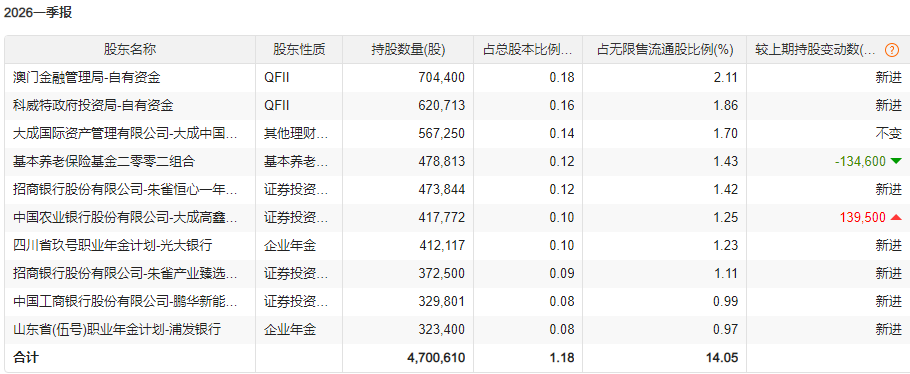Click float ratio 1.11
The height and width of the screenshot is (374, 910).
726,273
